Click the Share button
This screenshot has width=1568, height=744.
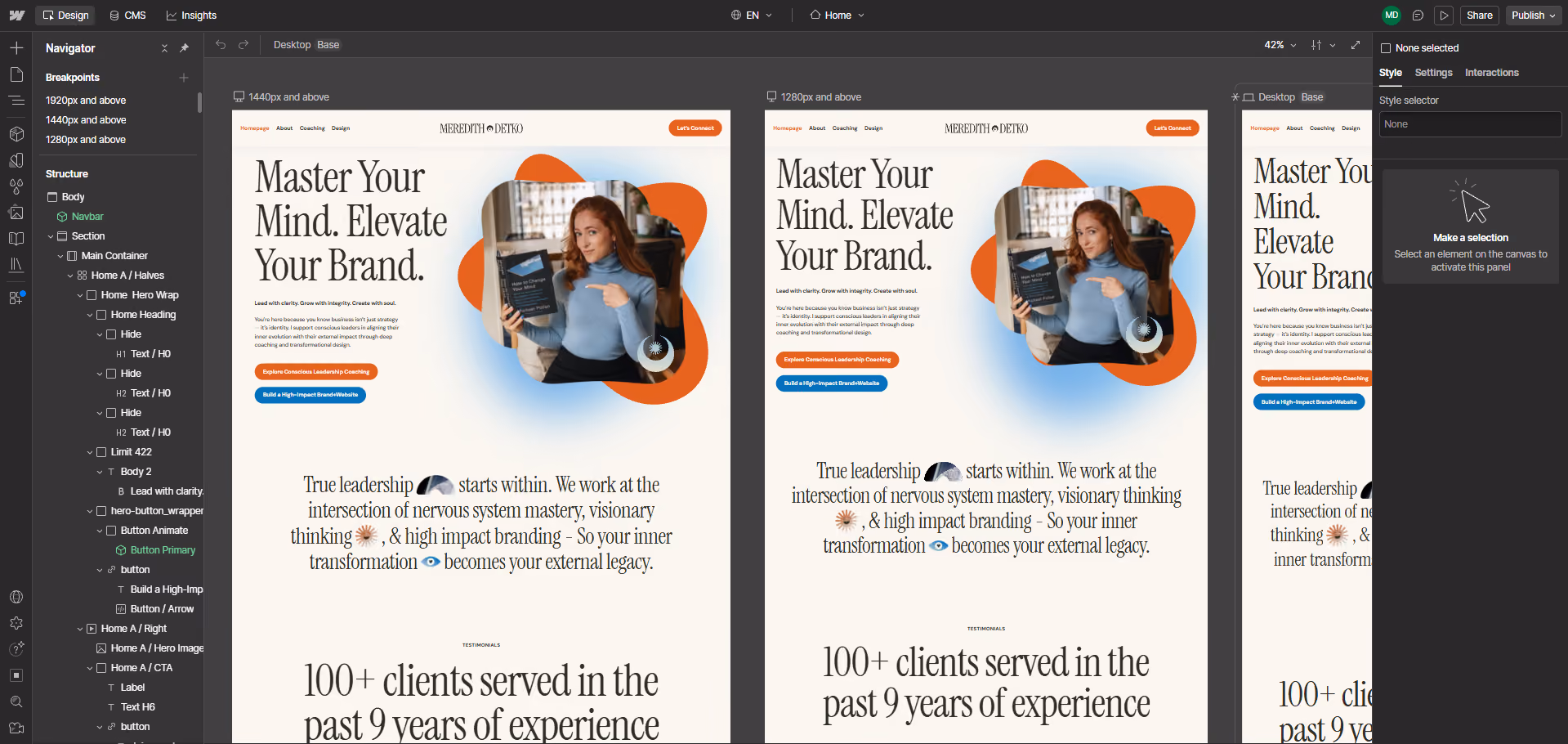[x=1479, y=16]
